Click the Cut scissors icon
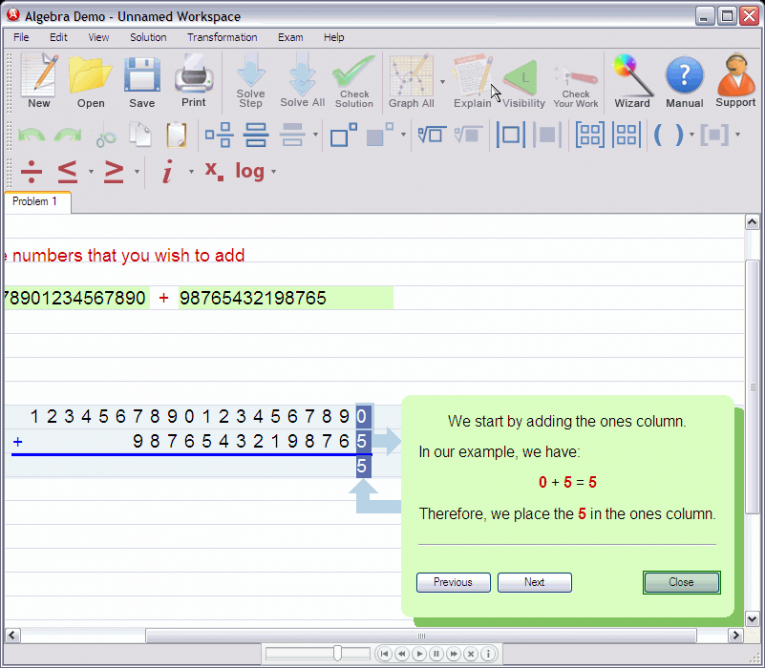 point(105,137)
